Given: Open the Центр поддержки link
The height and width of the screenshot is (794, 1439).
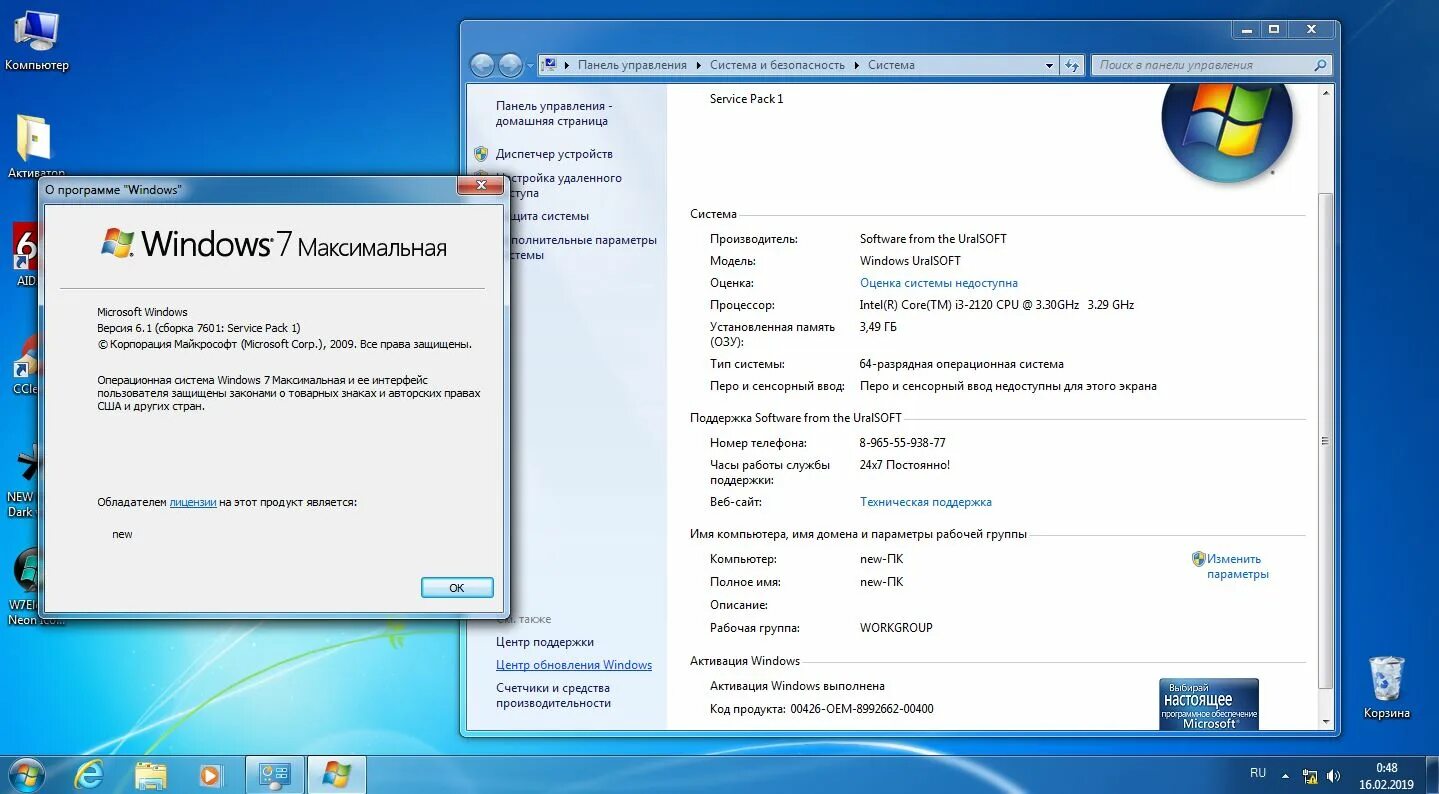Looking at the screenshot, I should tap(545, 642).
